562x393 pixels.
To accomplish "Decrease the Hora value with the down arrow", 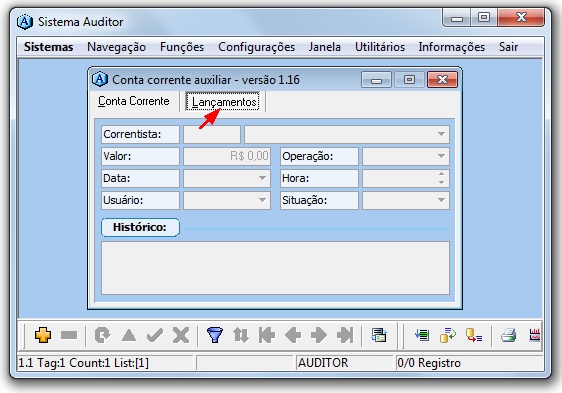I will (441, 183).
